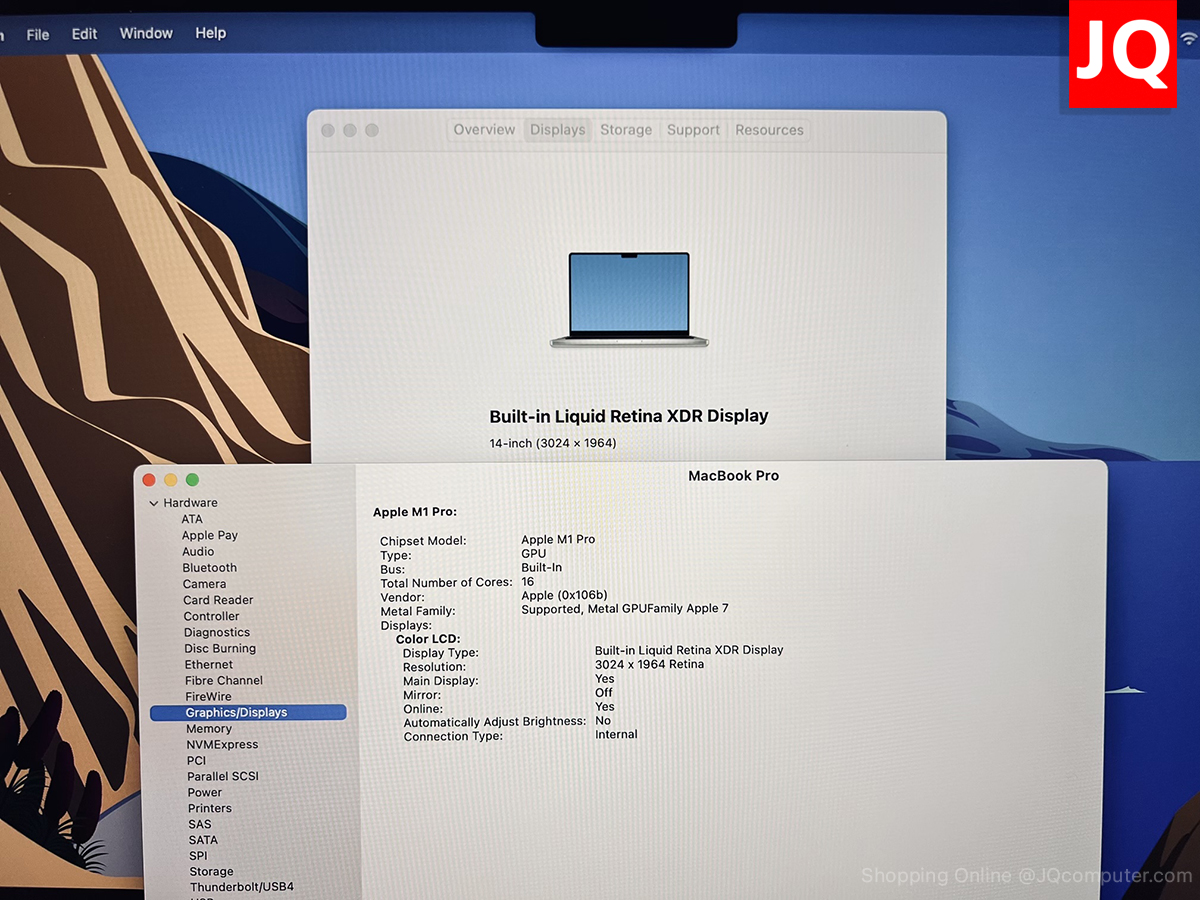Click the 'Apple M1 Pro:' heading
This screenshot has width=1200, height=900.
(415, 512)
